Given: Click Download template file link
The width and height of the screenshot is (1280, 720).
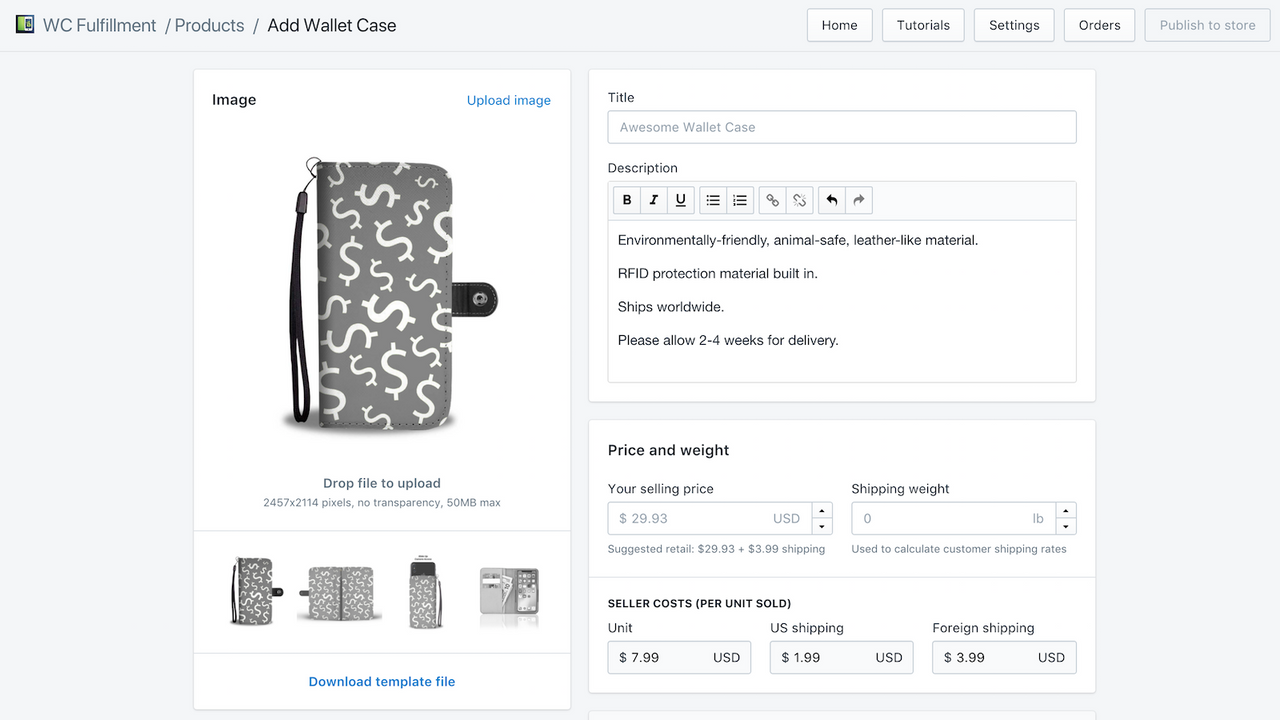Looking at the screenshot, I should pyautogui.click(x=382, y=681).
